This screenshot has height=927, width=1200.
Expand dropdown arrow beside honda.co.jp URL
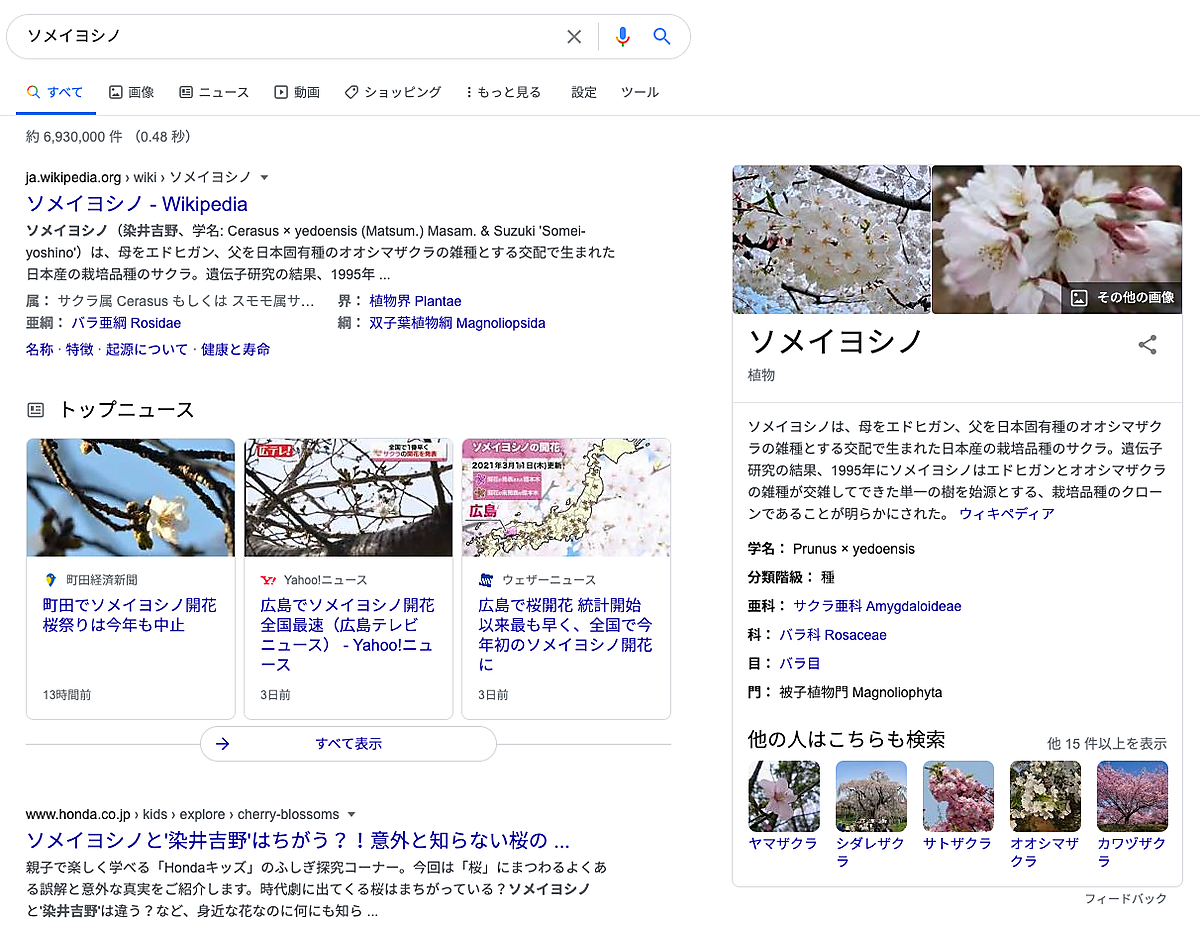coord(350,814)
